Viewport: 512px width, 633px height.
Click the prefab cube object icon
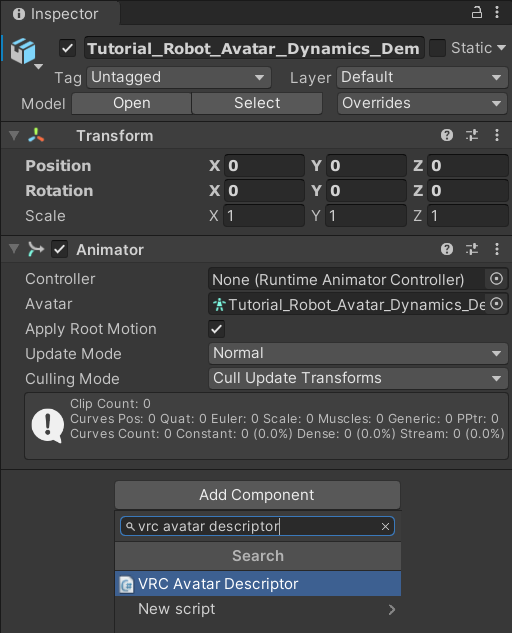[23, 51]
